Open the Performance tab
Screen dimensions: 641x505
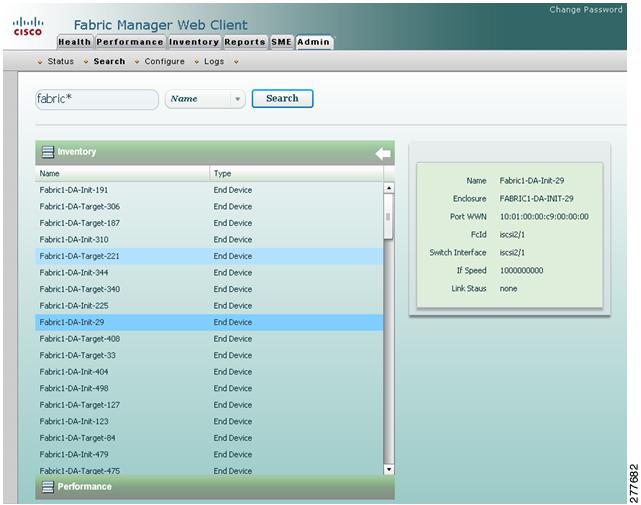click(x=130, y=42)
